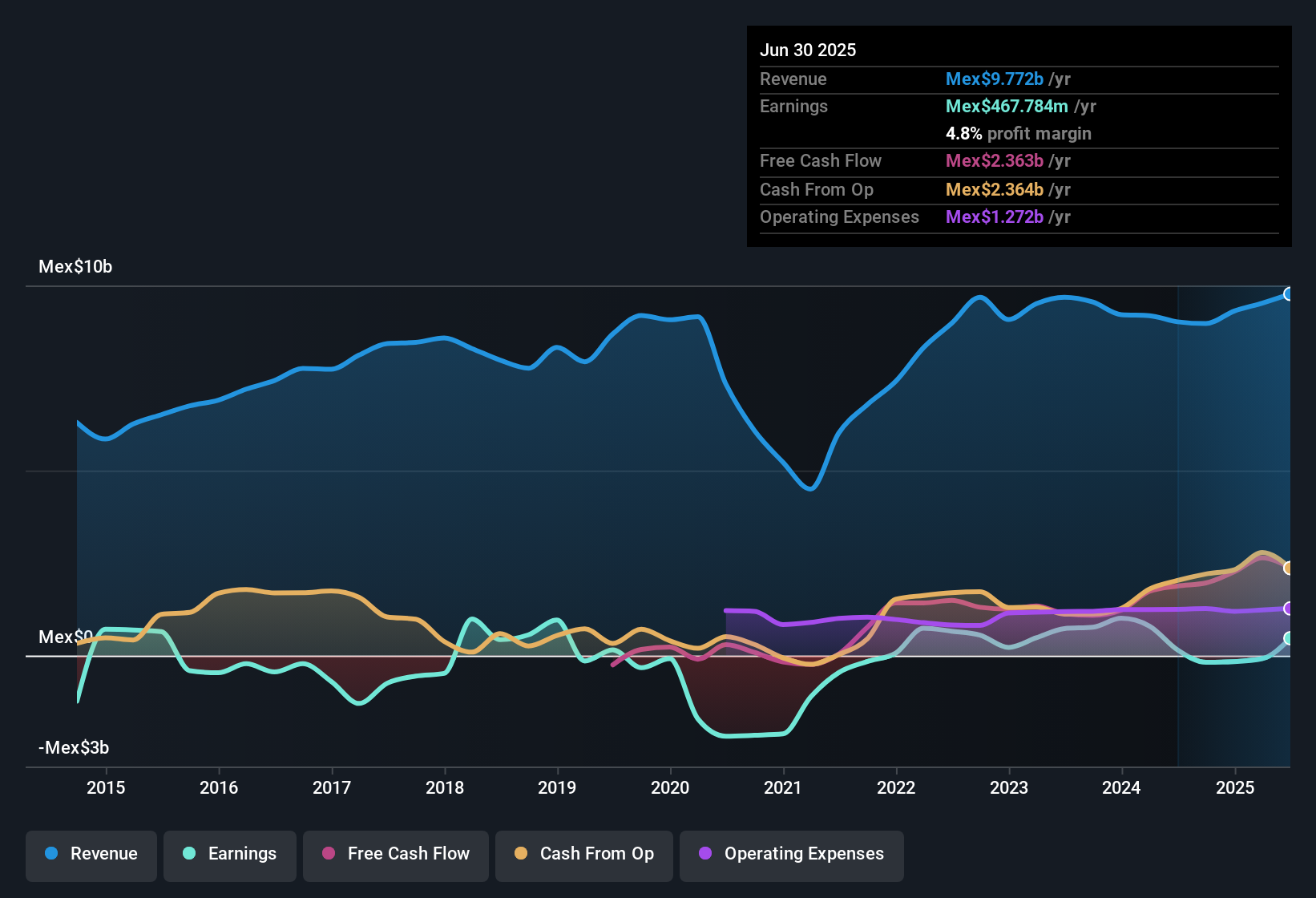Click the 2021 axis label on timeline
Image resolution: width=1316 pixels, height=898 pixels.
click(784, 787)
